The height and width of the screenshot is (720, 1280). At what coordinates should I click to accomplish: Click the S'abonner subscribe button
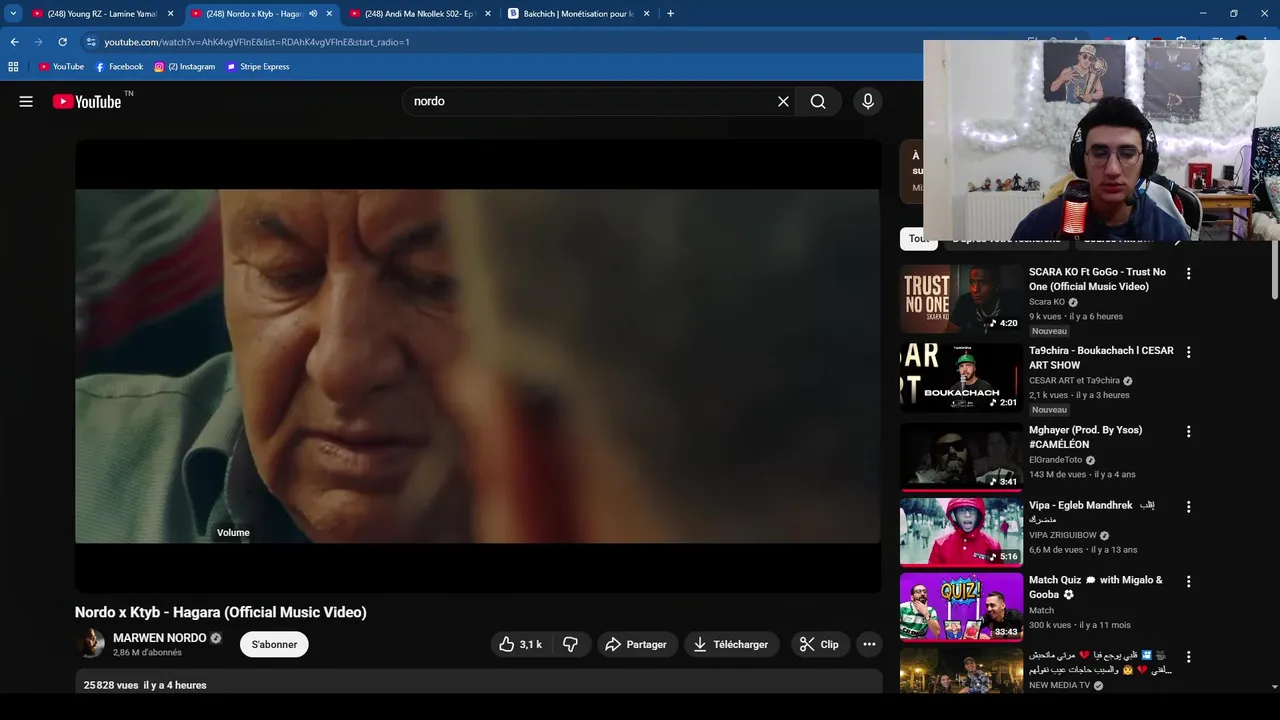274,645
